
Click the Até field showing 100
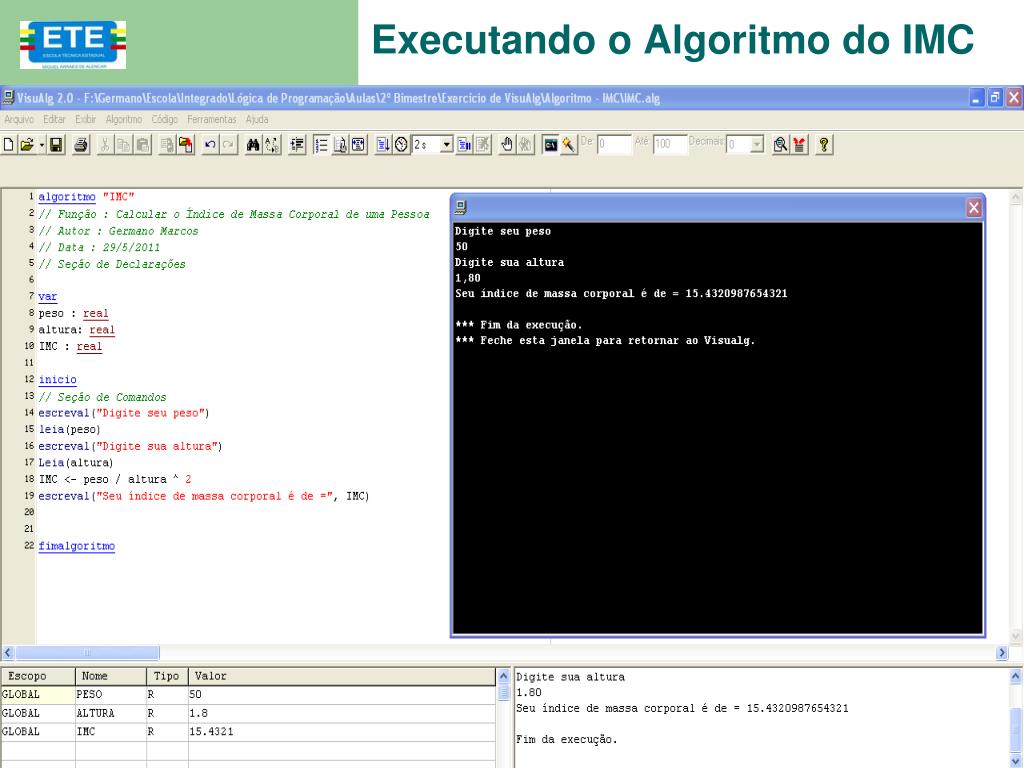coord(669,144)
